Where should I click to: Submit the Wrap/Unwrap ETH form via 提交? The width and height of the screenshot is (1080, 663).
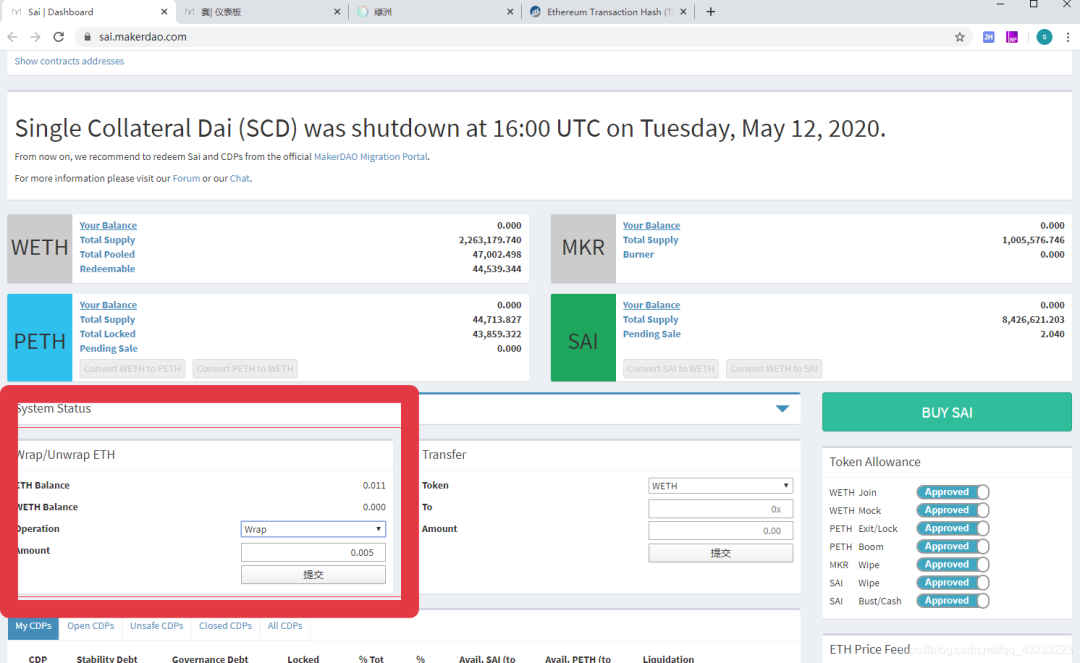(313, 575)
